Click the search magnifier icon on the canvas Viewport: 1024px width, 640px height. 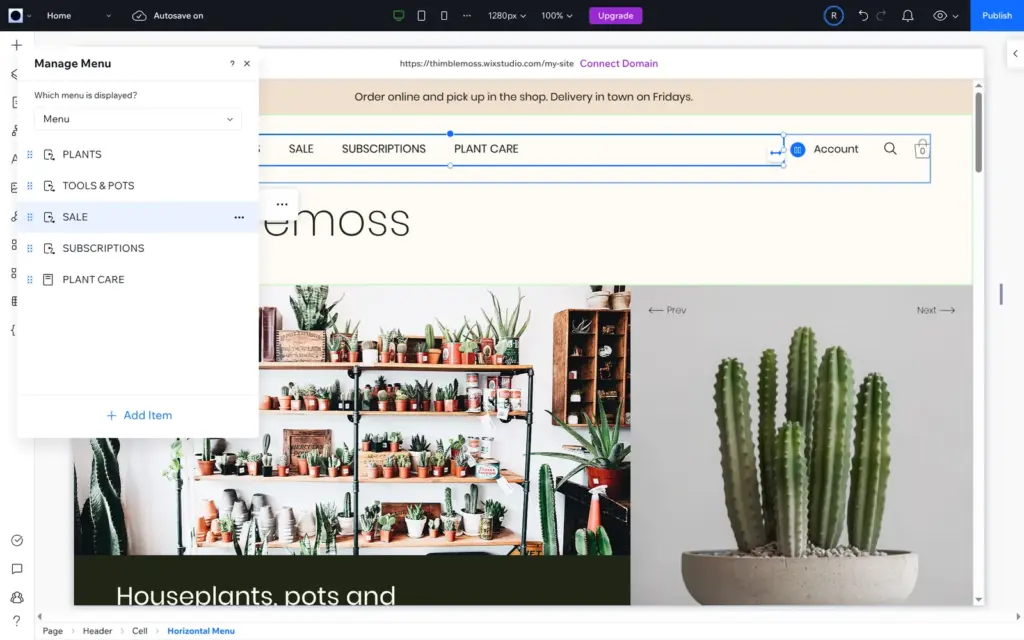[890, 149]
